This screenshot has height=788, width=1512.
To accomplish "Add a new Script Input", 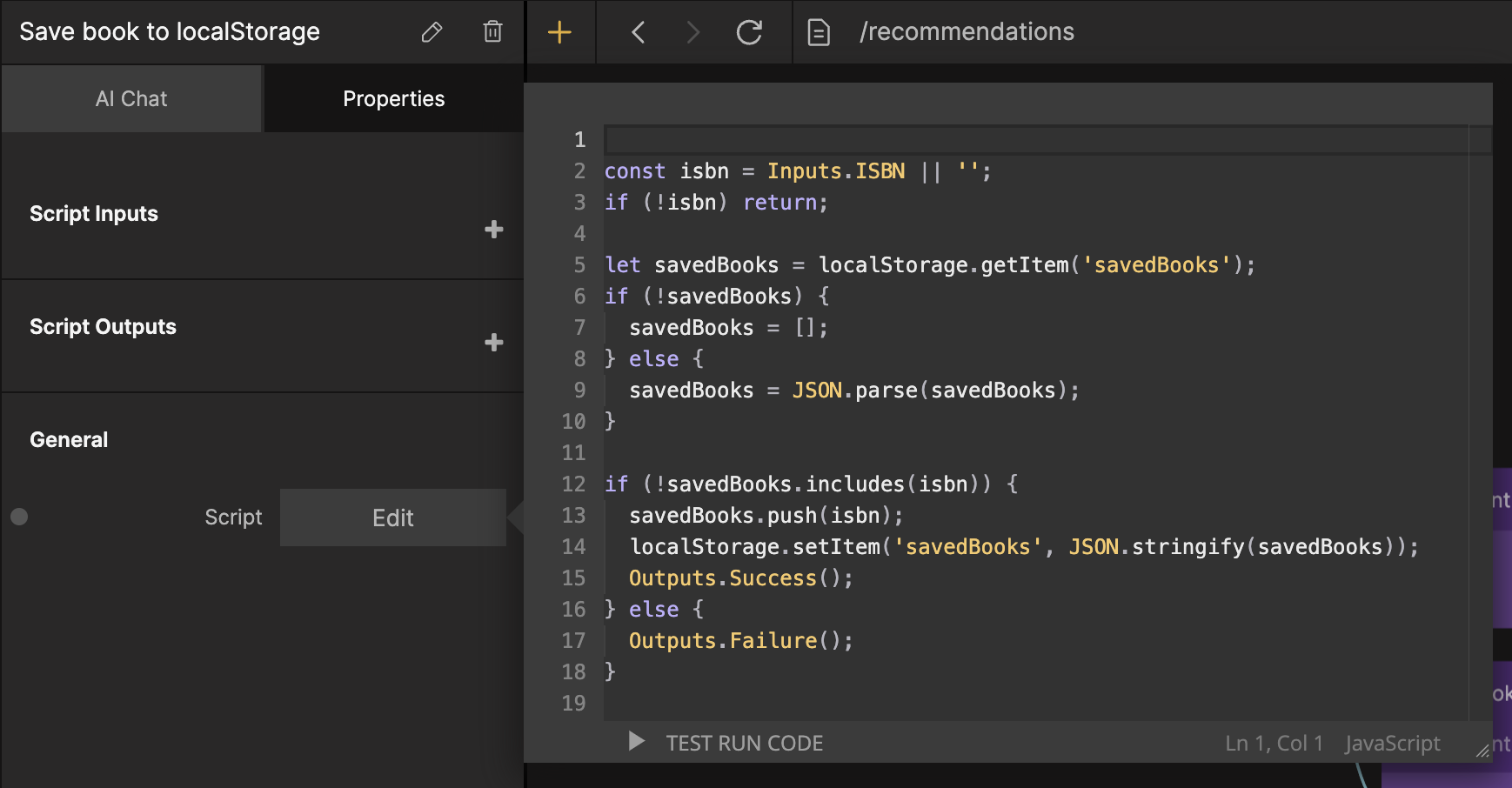I will (493, 229).
